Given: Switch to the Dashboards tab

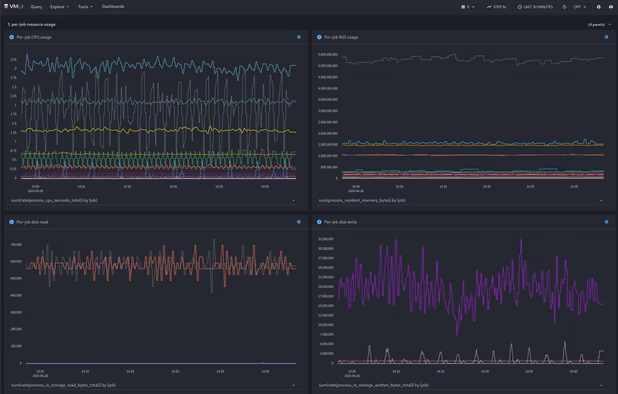Looking at the screenshot, I should pyautogui.click(x=113, y=7).
